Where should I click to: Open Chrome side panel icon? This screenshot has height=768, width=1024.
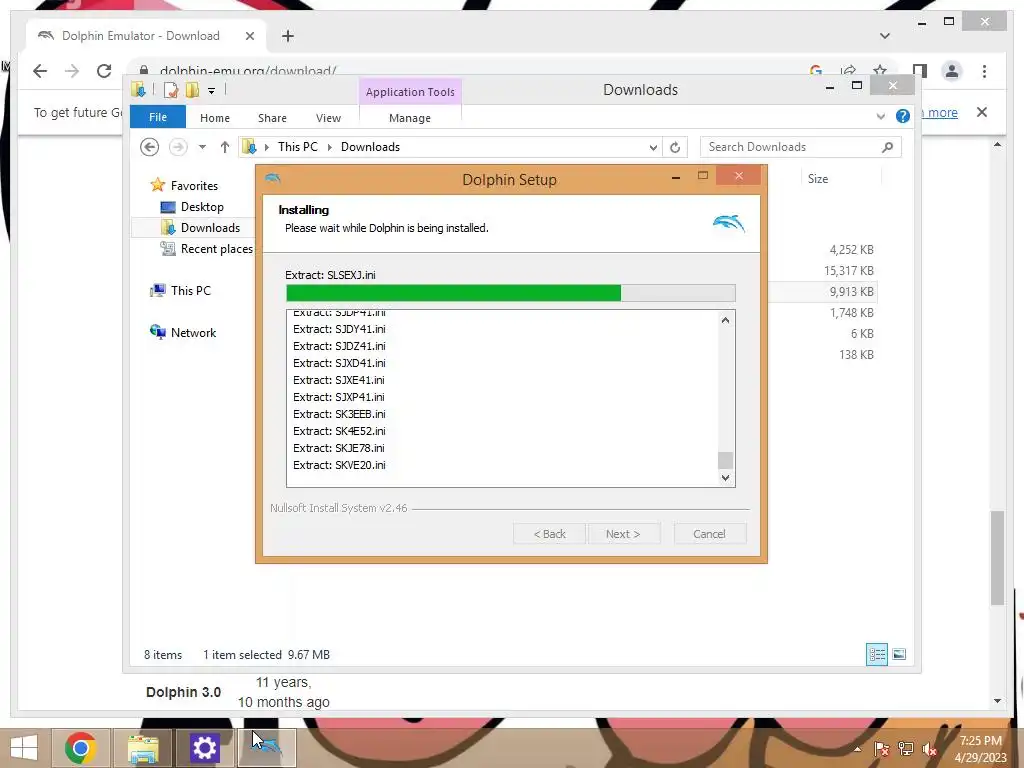tap(920, 71)
